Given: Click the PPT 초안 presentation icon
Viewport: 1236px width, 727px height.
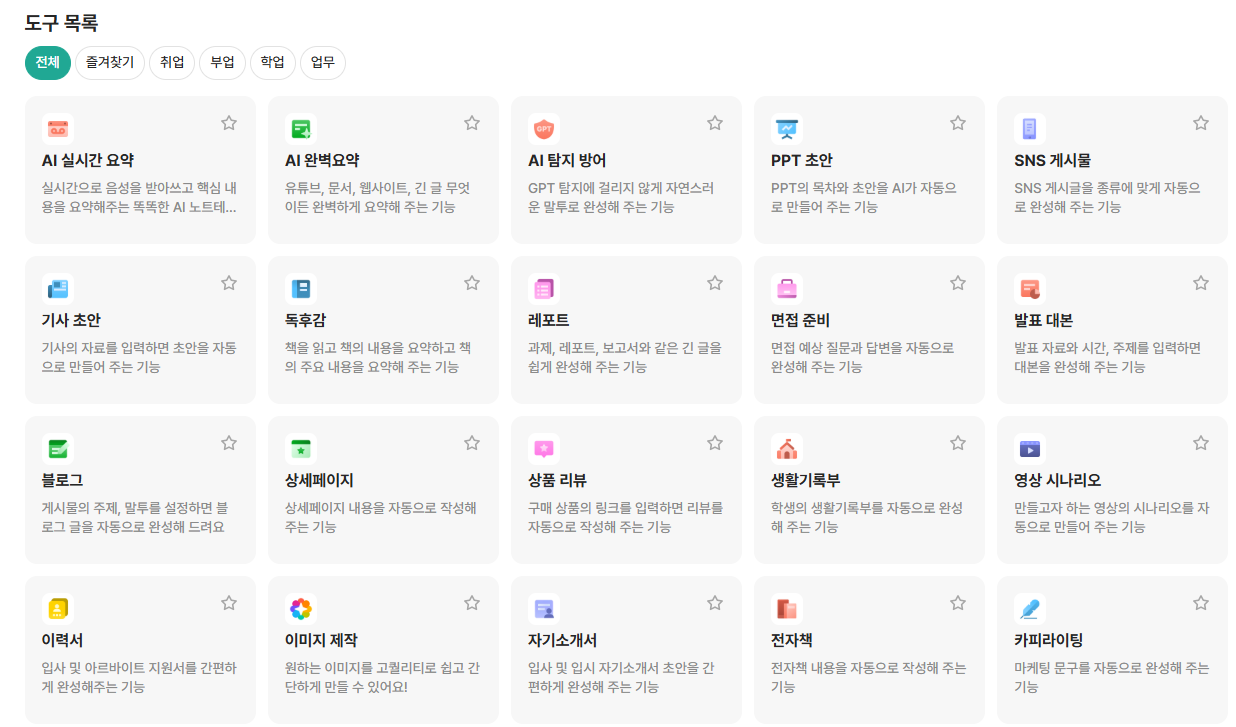Looking at the screenshot, I should click(787, 128).
